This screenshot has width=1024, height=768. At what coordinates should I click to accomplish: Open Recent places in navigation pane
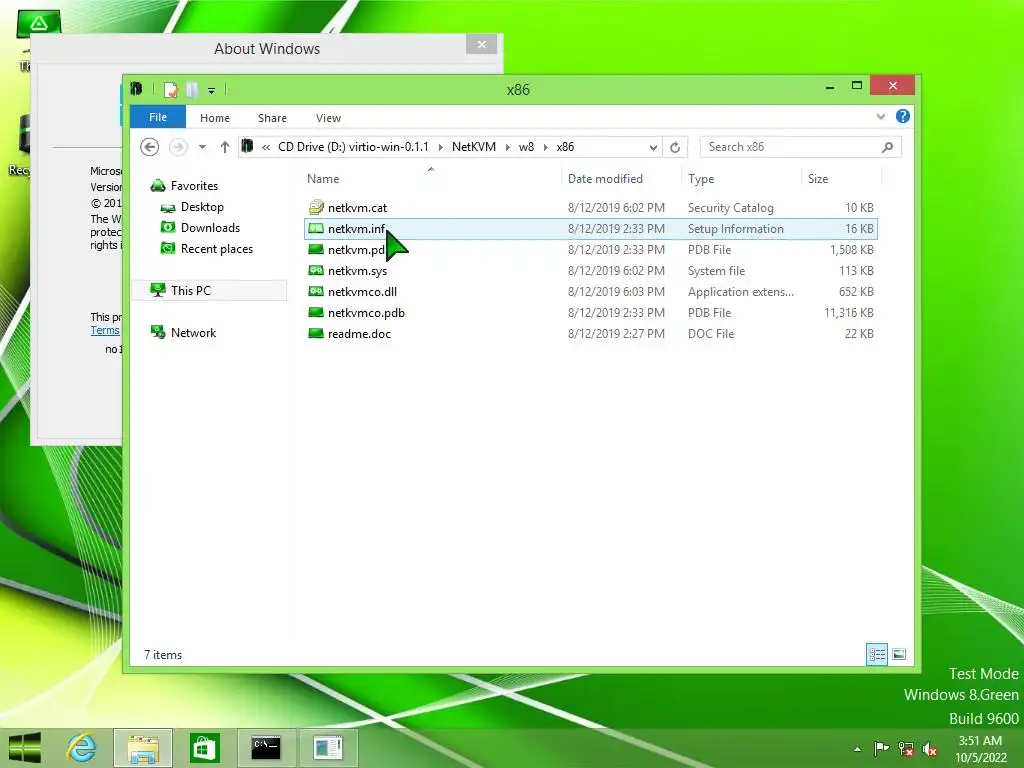click(216, 249)
